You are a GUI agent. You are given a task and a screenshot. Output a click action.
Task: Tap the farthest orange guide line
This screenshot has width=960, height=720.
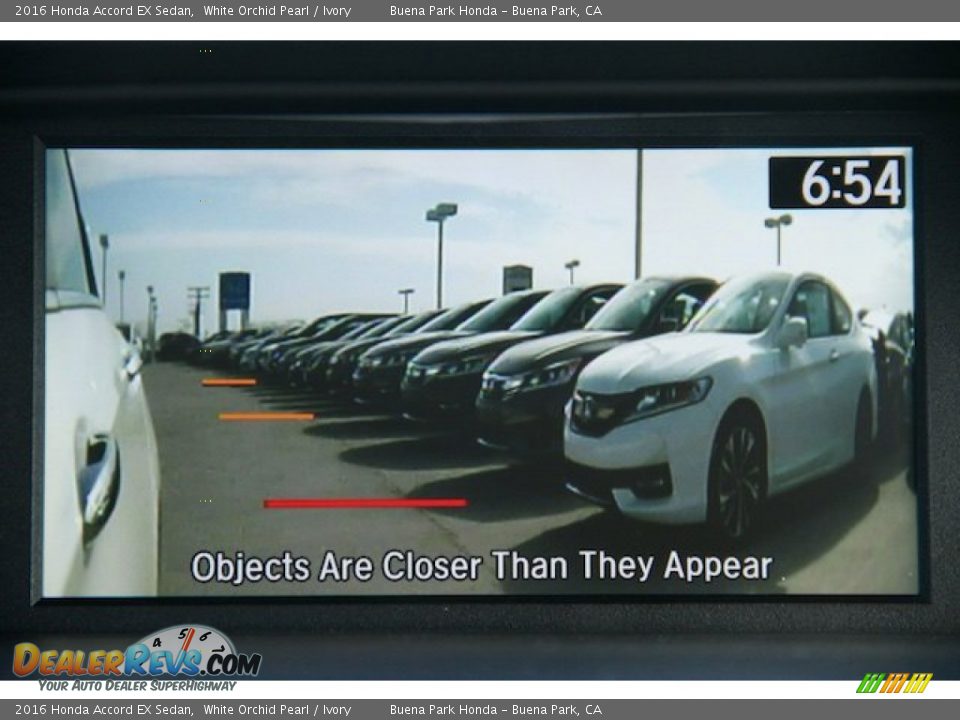pyautogui.click(x=229, y=382)
